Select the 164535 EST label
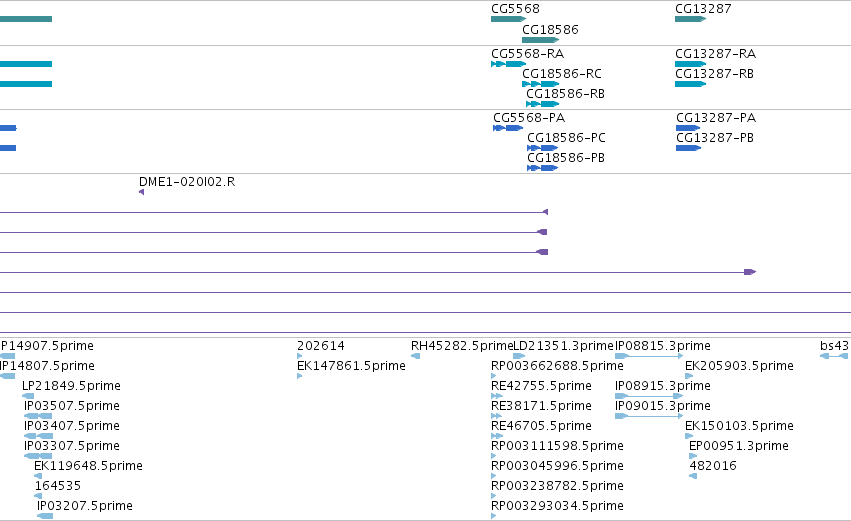The width and height of the screenshot is (851, 521). [x=58, y=486]
